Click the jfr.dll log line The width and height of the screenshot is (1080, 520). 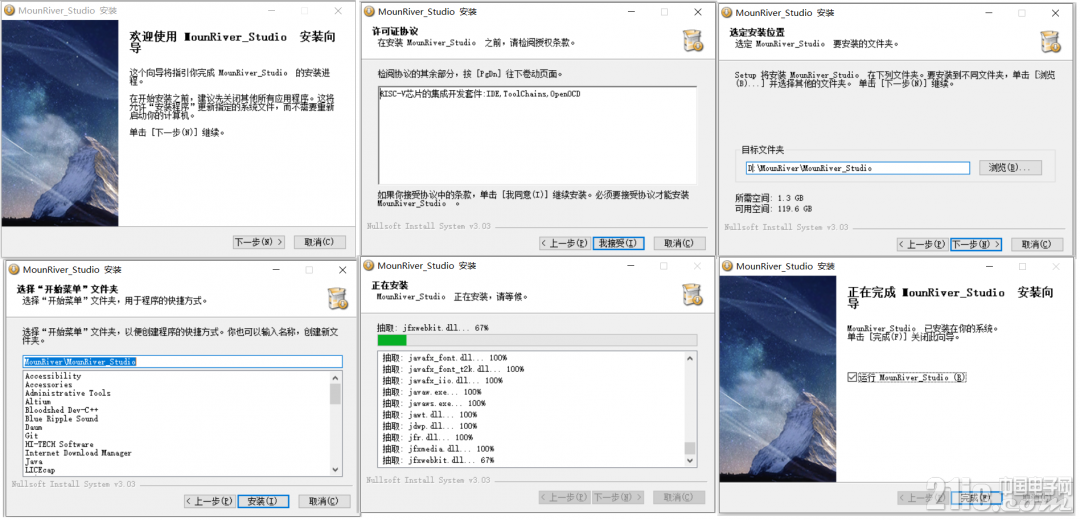coord(428,437)
